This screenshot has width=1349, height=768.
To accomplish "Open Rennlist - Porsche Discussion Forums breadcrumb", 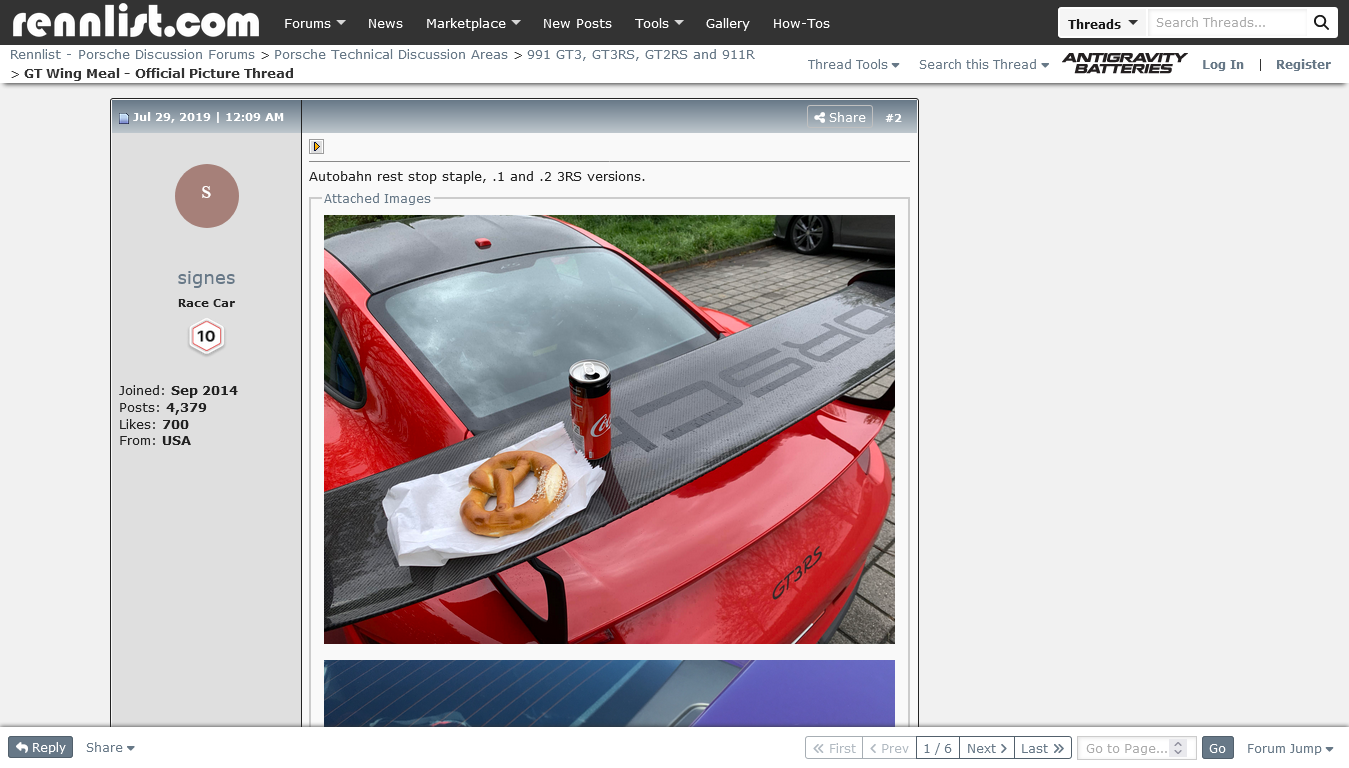I will (132, 55).
